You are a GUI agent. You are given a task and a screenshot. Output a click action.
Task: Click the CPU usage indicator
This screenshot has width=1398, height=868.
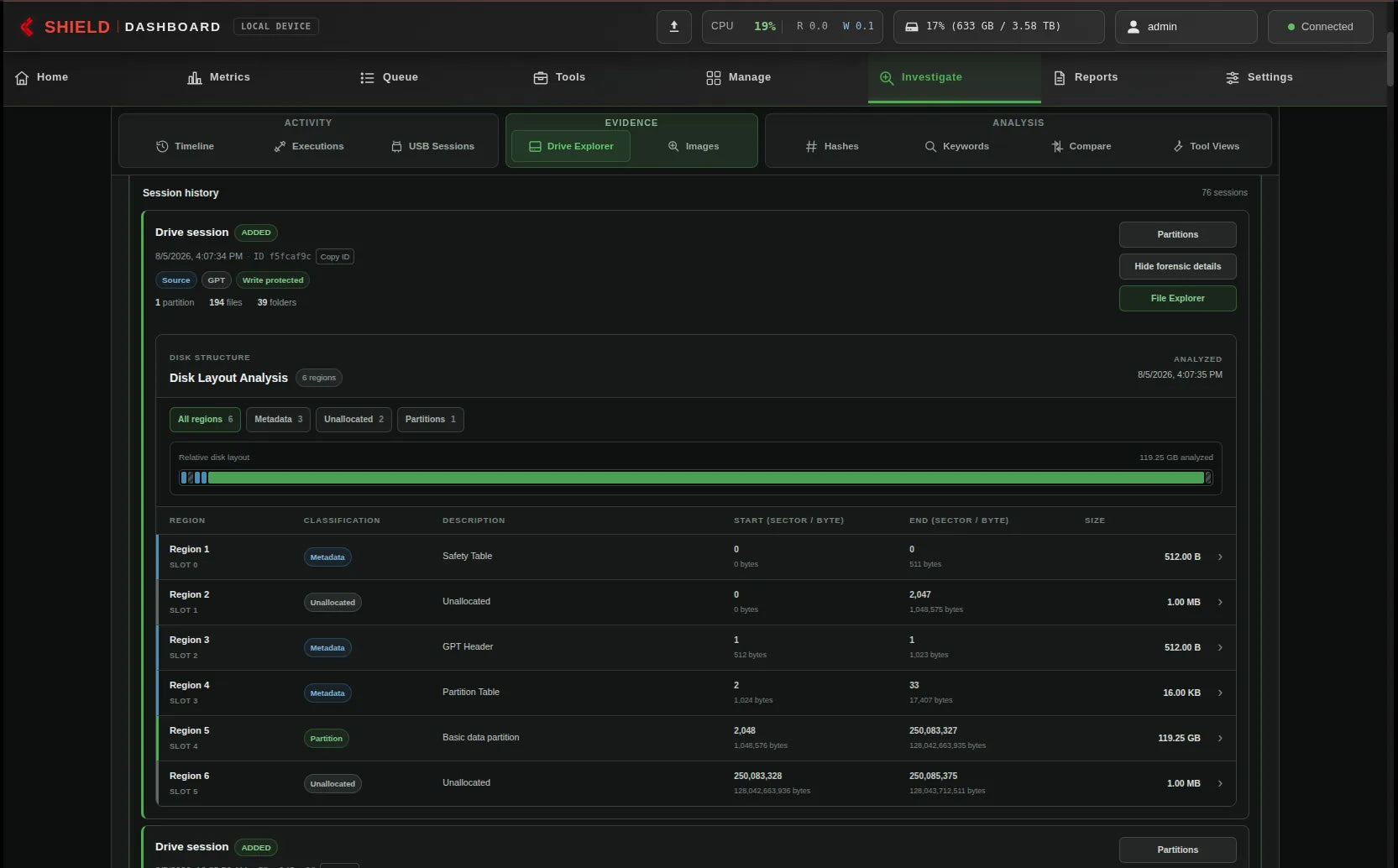click(792, 27)
